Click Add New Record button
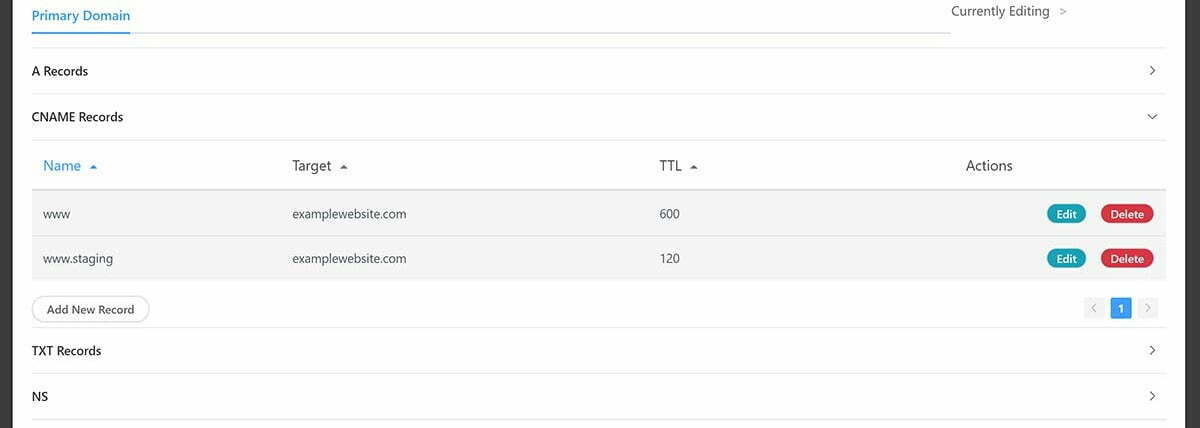This screenshot has width=1200, height=428. 90,309
